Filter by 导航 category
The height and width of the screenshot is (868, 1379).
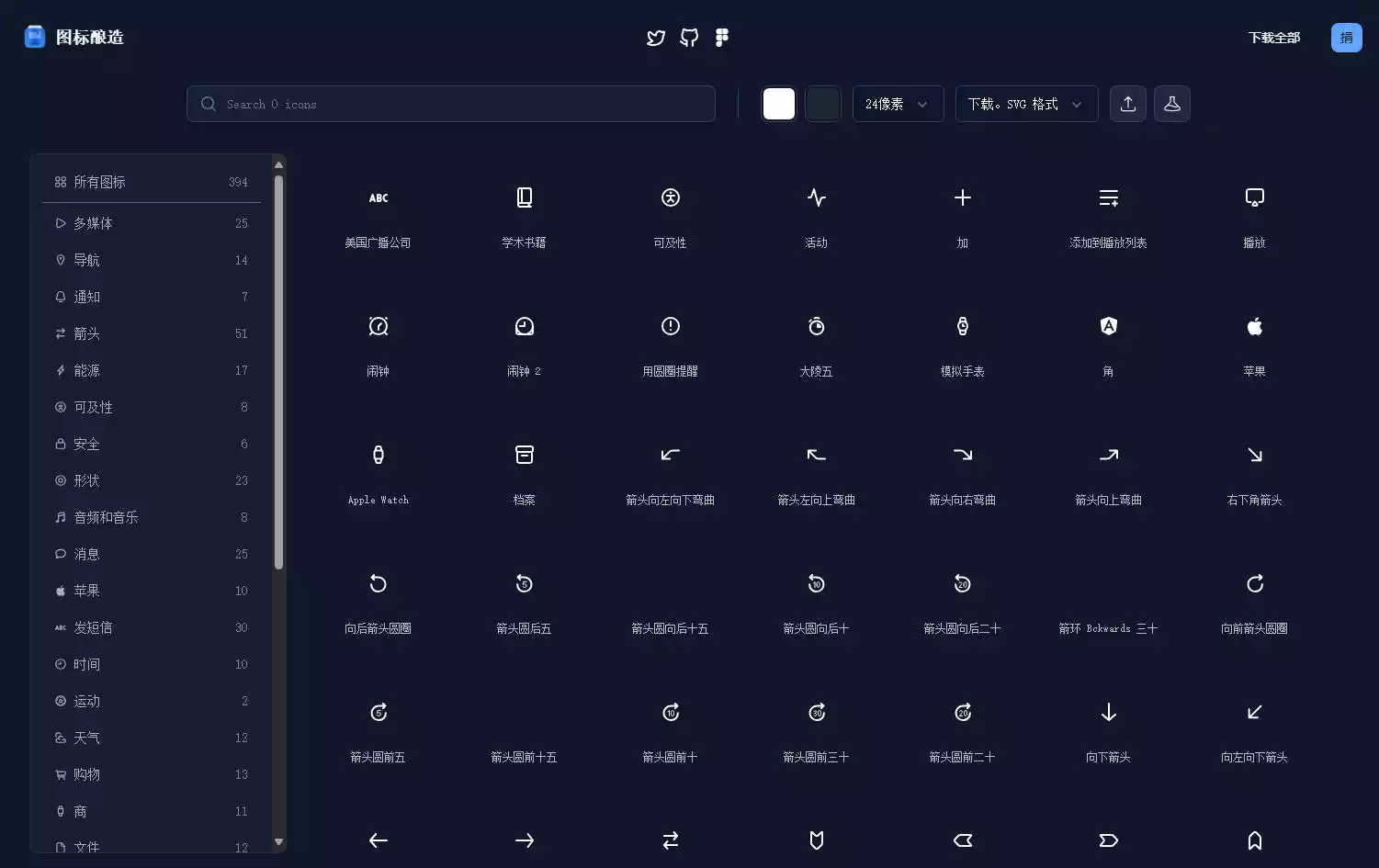tap(152, 260)
